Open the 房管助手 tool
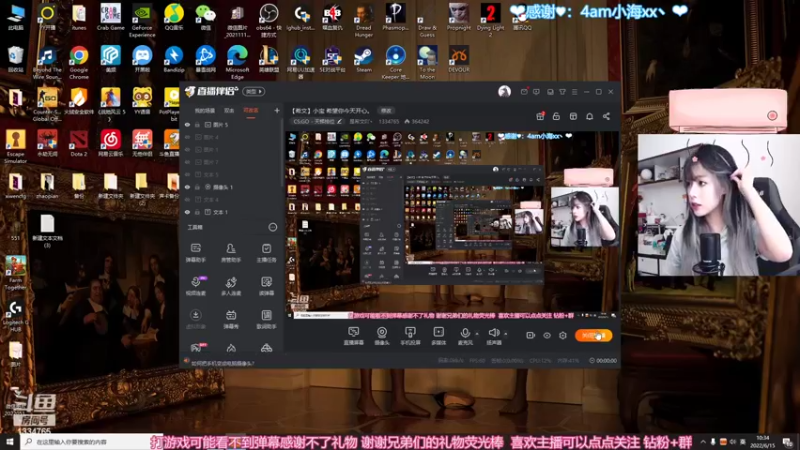The height and width of the screenshot is (450, 800). (x=231, y=253)
